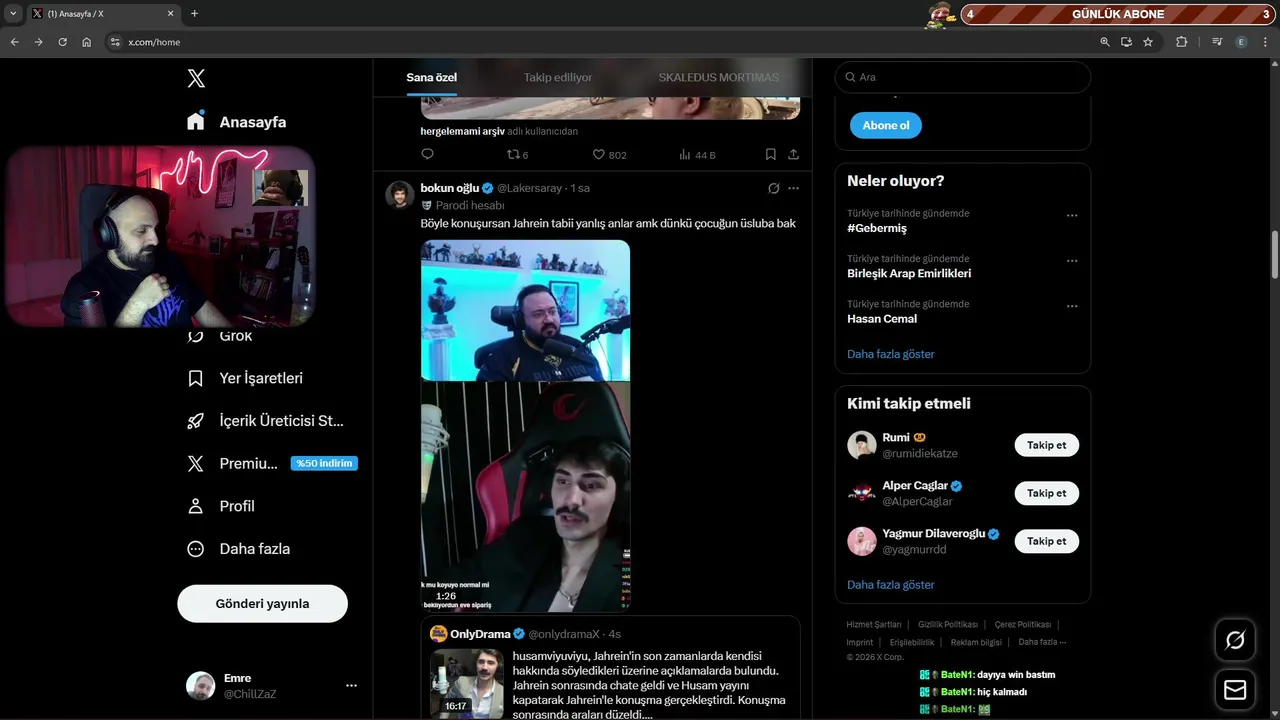This screenshot has width=1280, height=720.
Task: Open browser extensions puzzle icon
Action: click(1181, 42)
